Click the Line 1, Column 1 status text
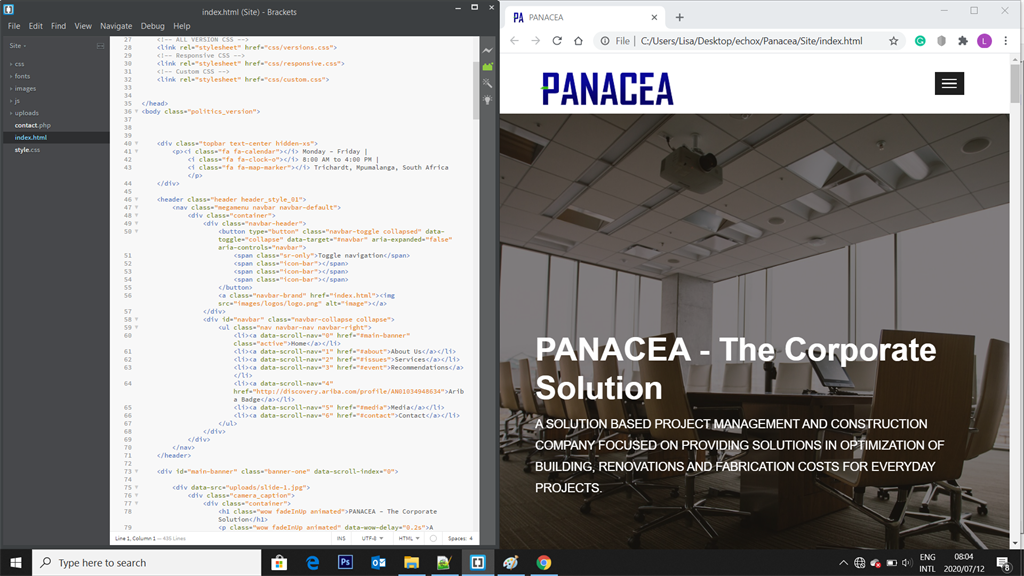The image size is (1024, 576). point(135,539)
